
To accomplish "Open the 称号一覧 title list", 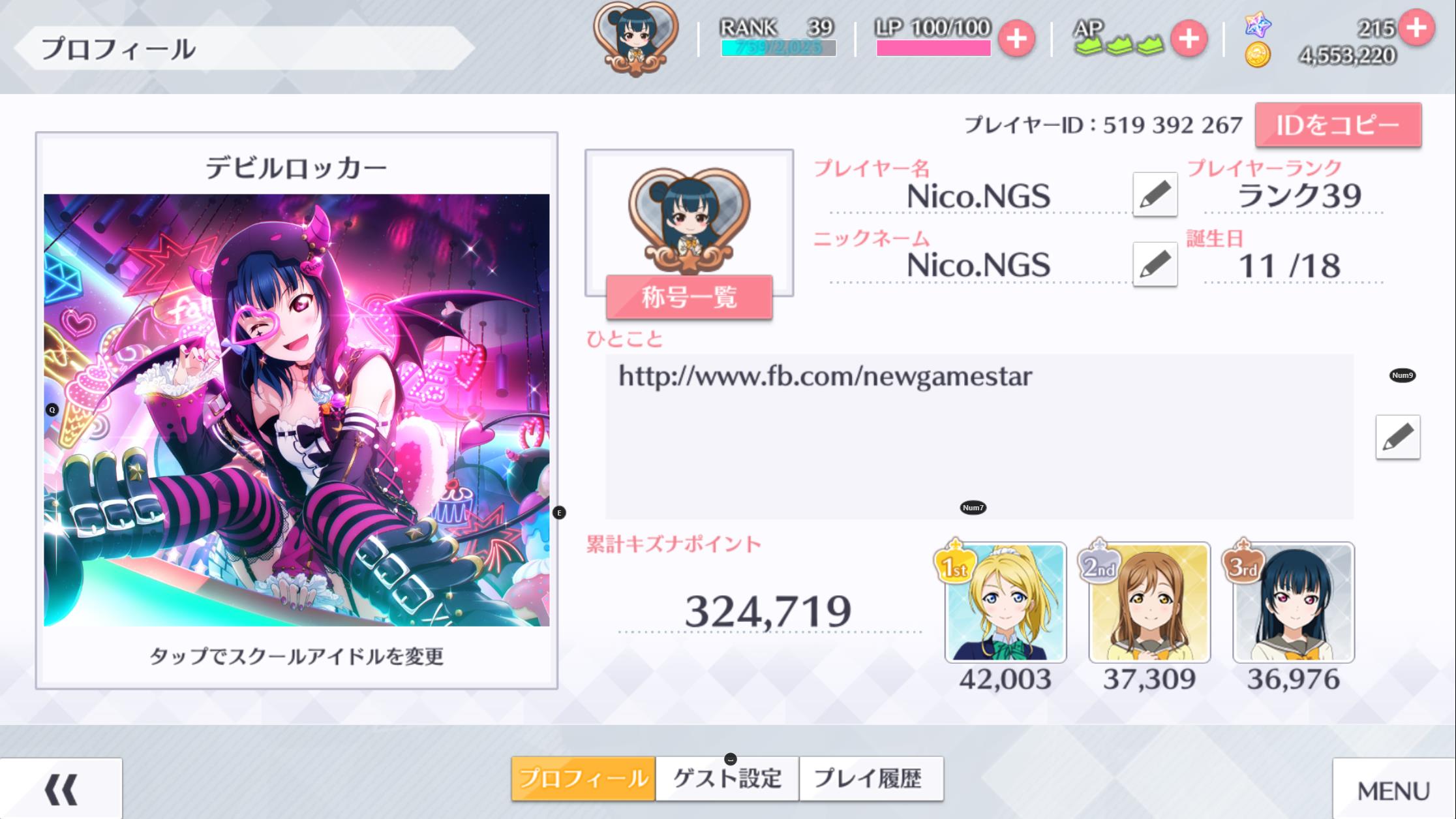I will tap(690, 297).
